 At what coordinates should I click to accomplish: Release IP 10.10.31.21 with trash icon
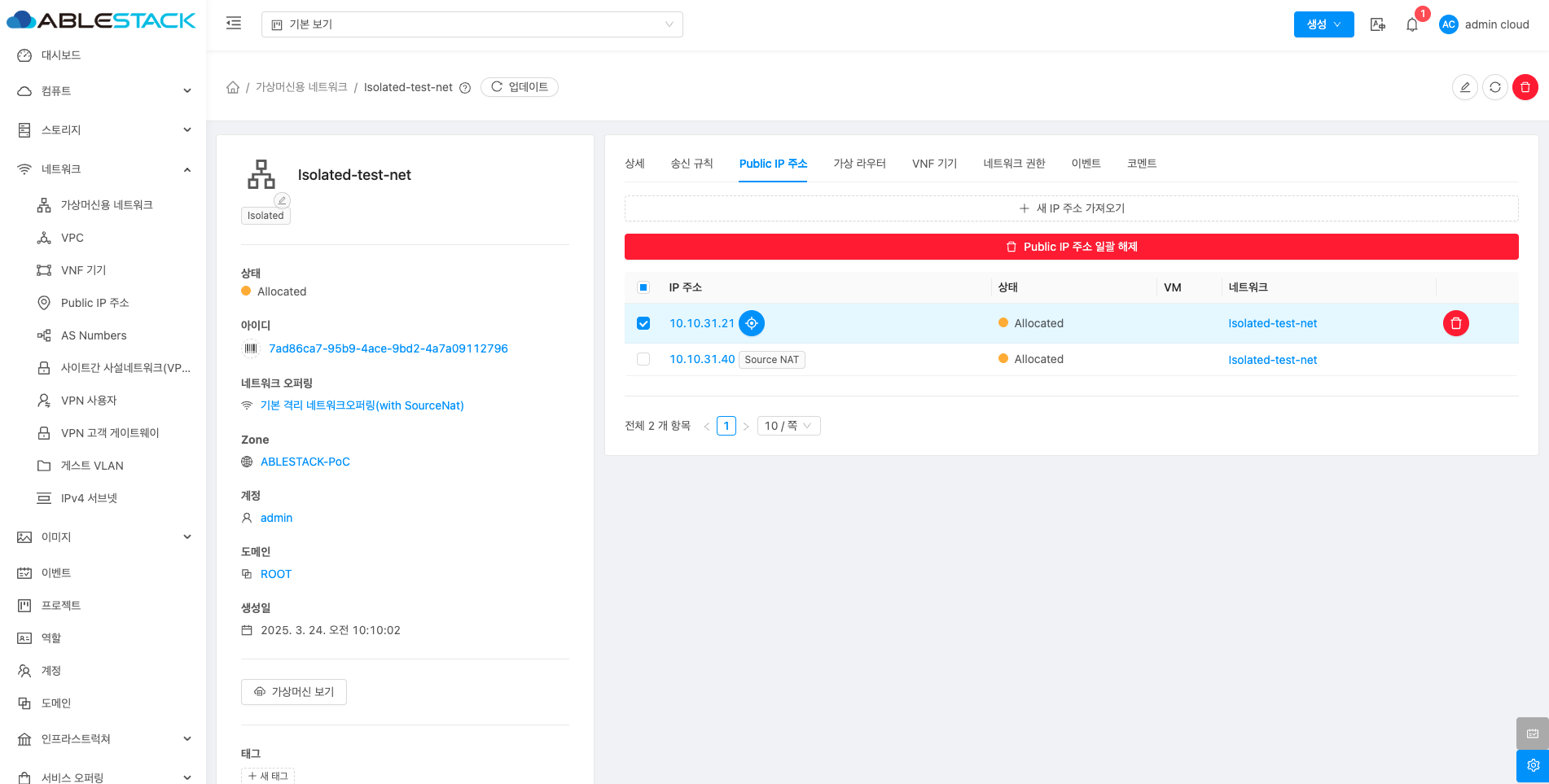coord(1455,323)
